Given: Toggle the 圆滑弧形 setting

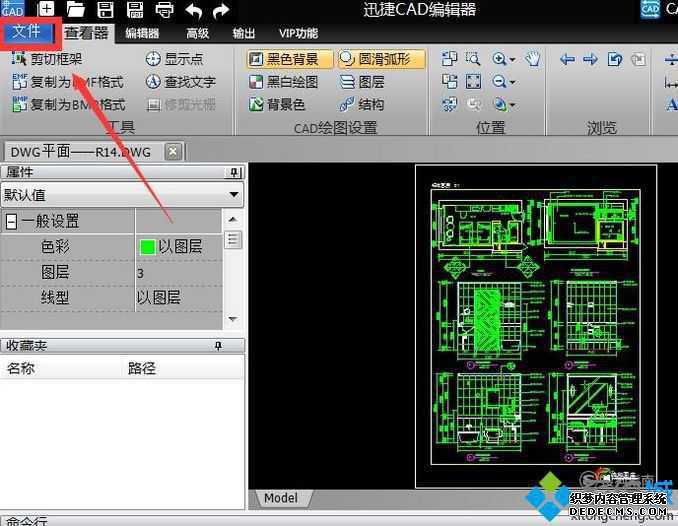Looking at the screenshot, I should 381,59.
